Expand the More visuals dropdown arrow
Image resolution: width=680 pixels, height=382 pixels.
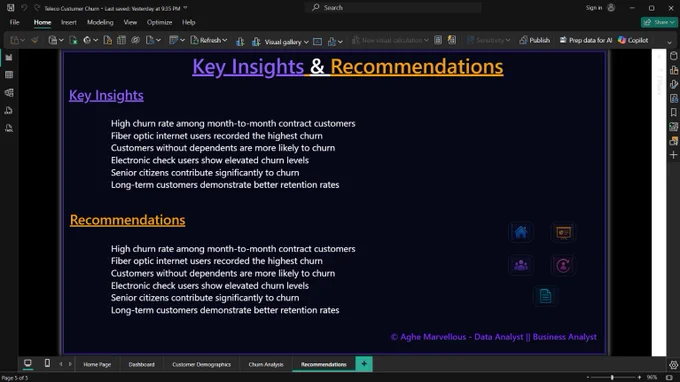[x=340, y=42]
